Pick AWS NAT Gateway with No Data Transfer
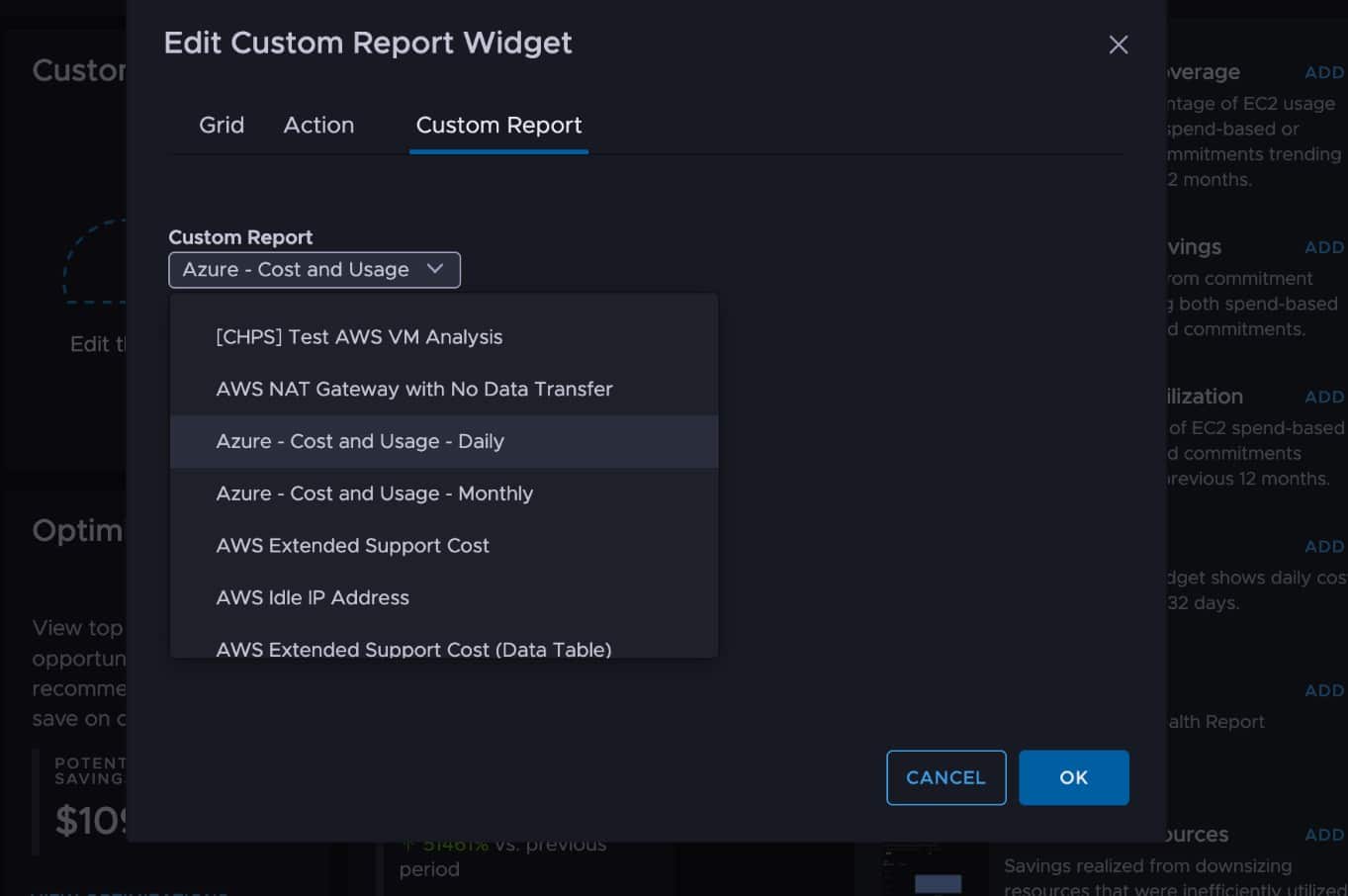1348x896 pixels. [x=444, y=390]
